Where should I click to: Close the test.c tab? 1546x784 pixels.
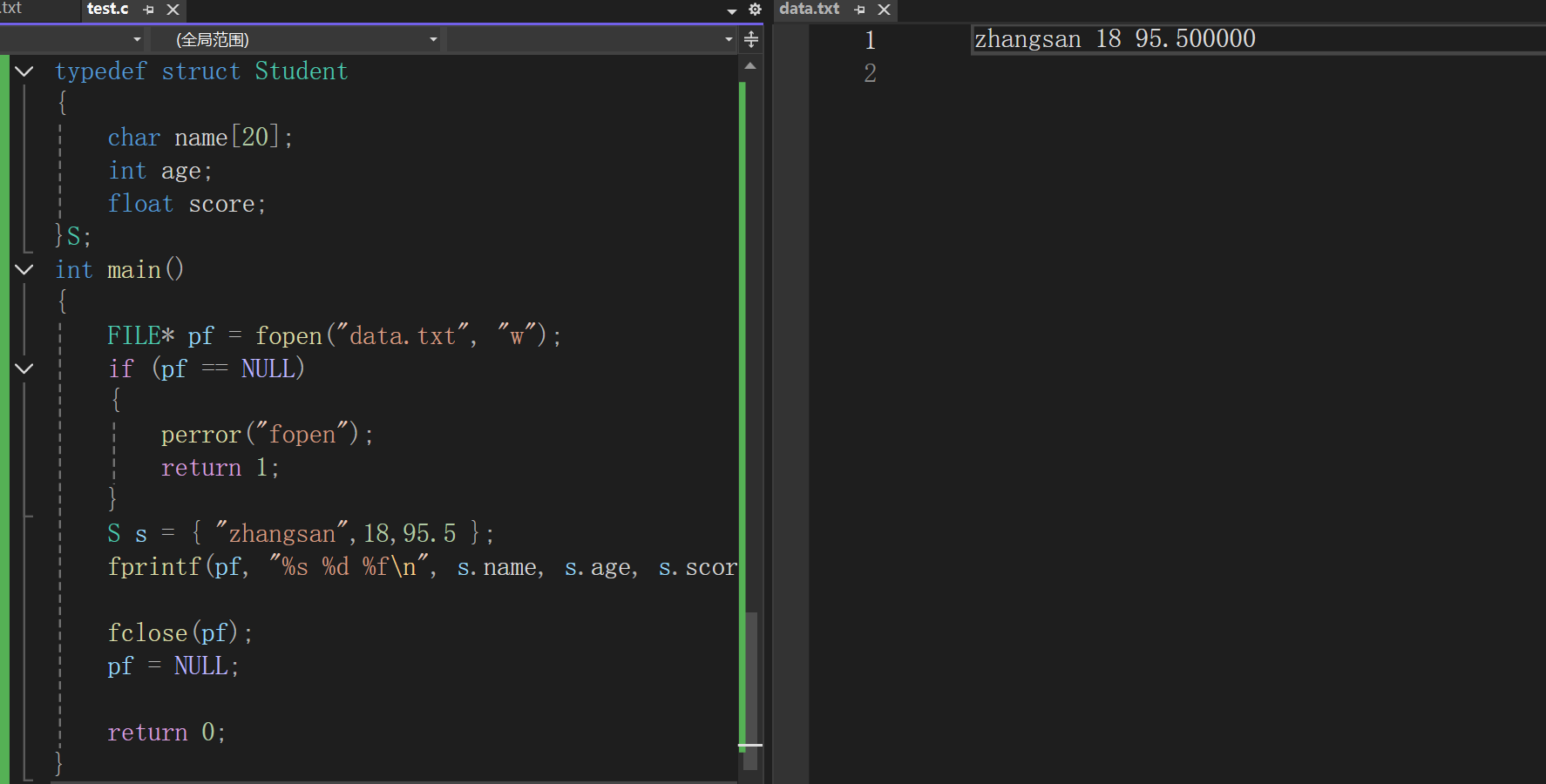point(173,10)
